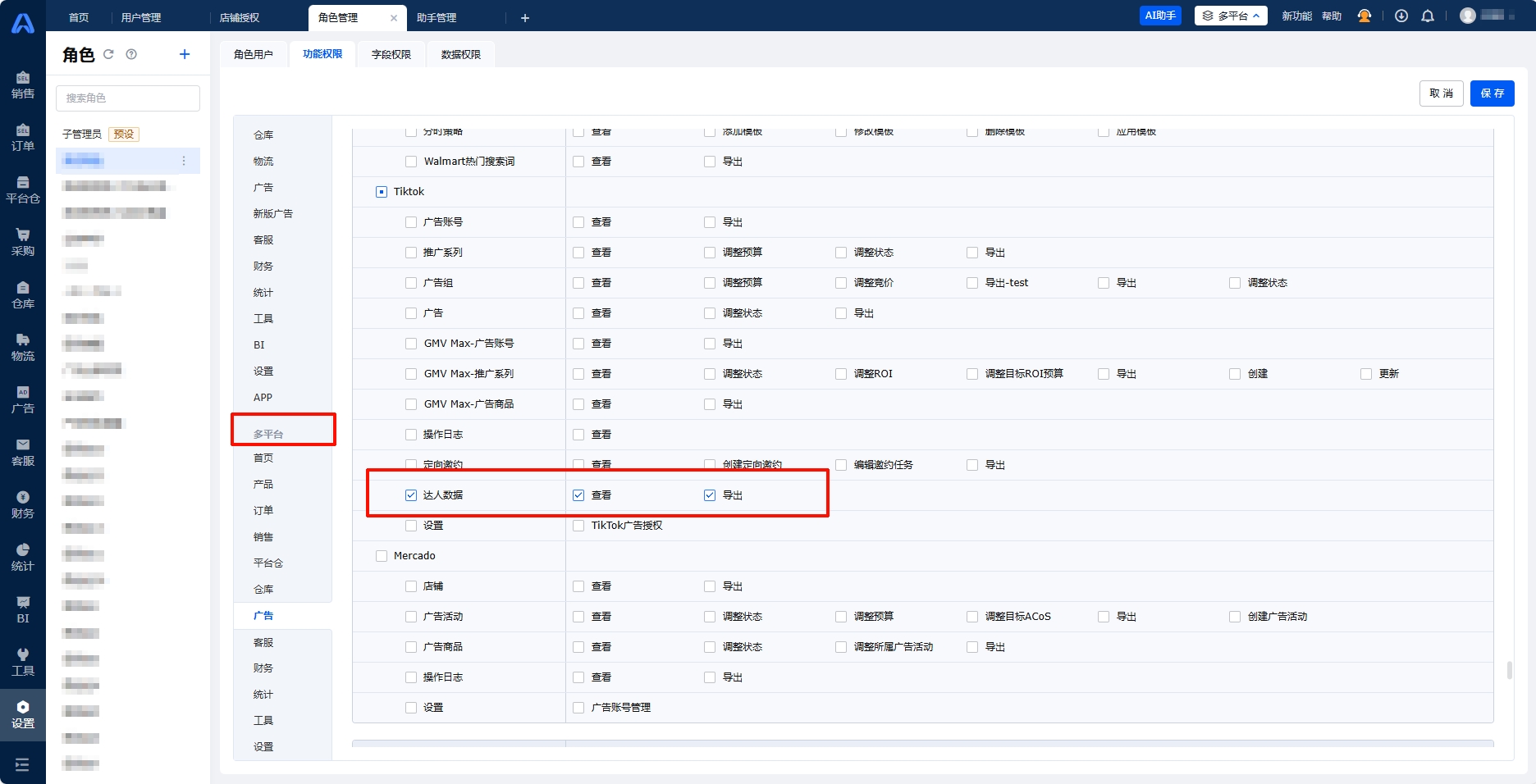Click the download icon in top bar
This screenshot has height=784, width=1536.
1401,16
